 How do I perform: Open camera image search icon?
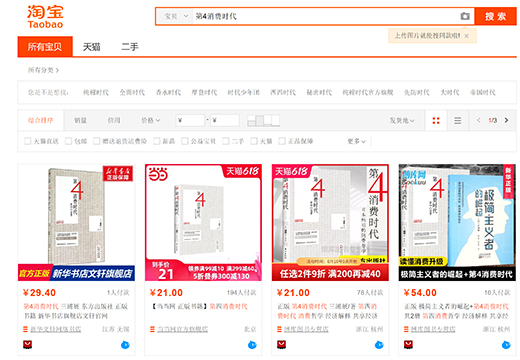tap(465, 16)
